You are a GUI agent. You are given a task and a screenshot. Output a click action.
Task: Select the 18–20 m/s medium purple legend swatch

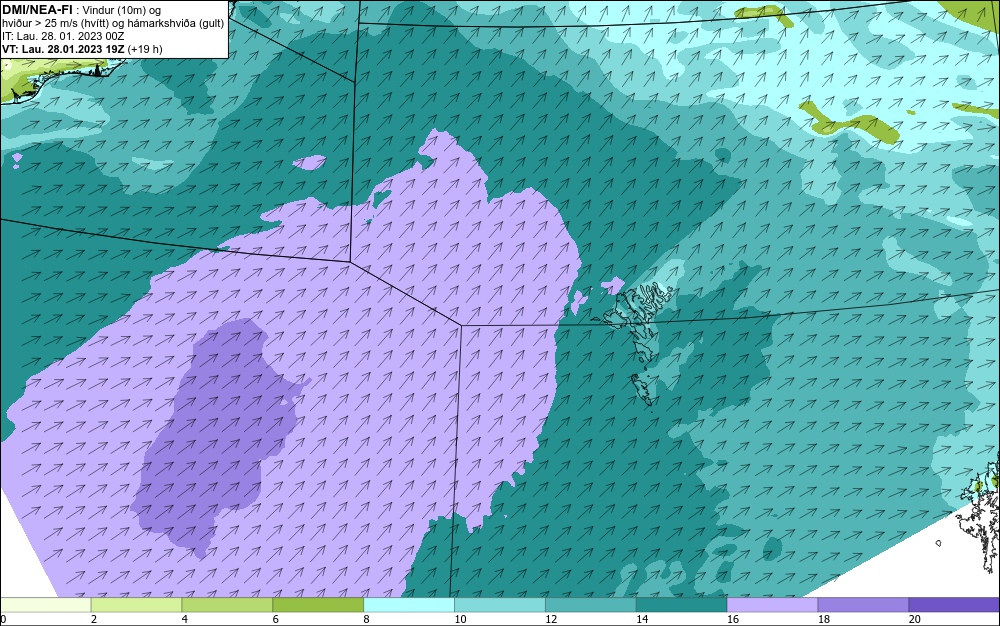point(864,604)
